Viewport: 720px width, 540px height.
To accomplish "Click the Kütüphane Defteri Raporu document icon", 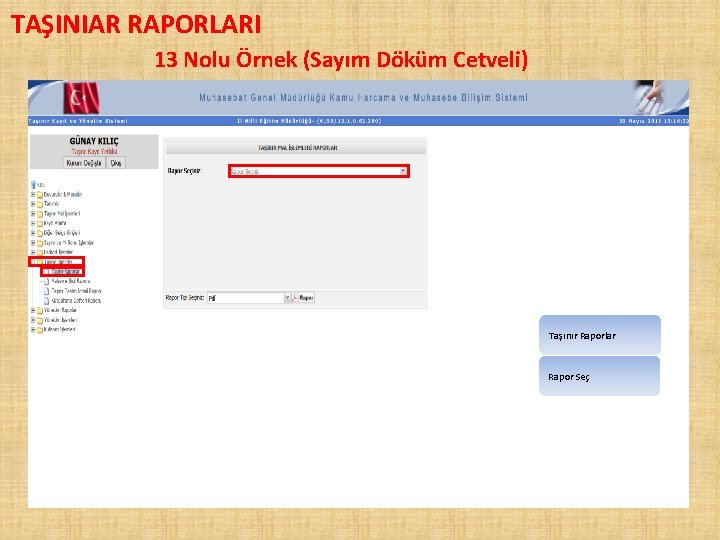I will tap(46, 301).
